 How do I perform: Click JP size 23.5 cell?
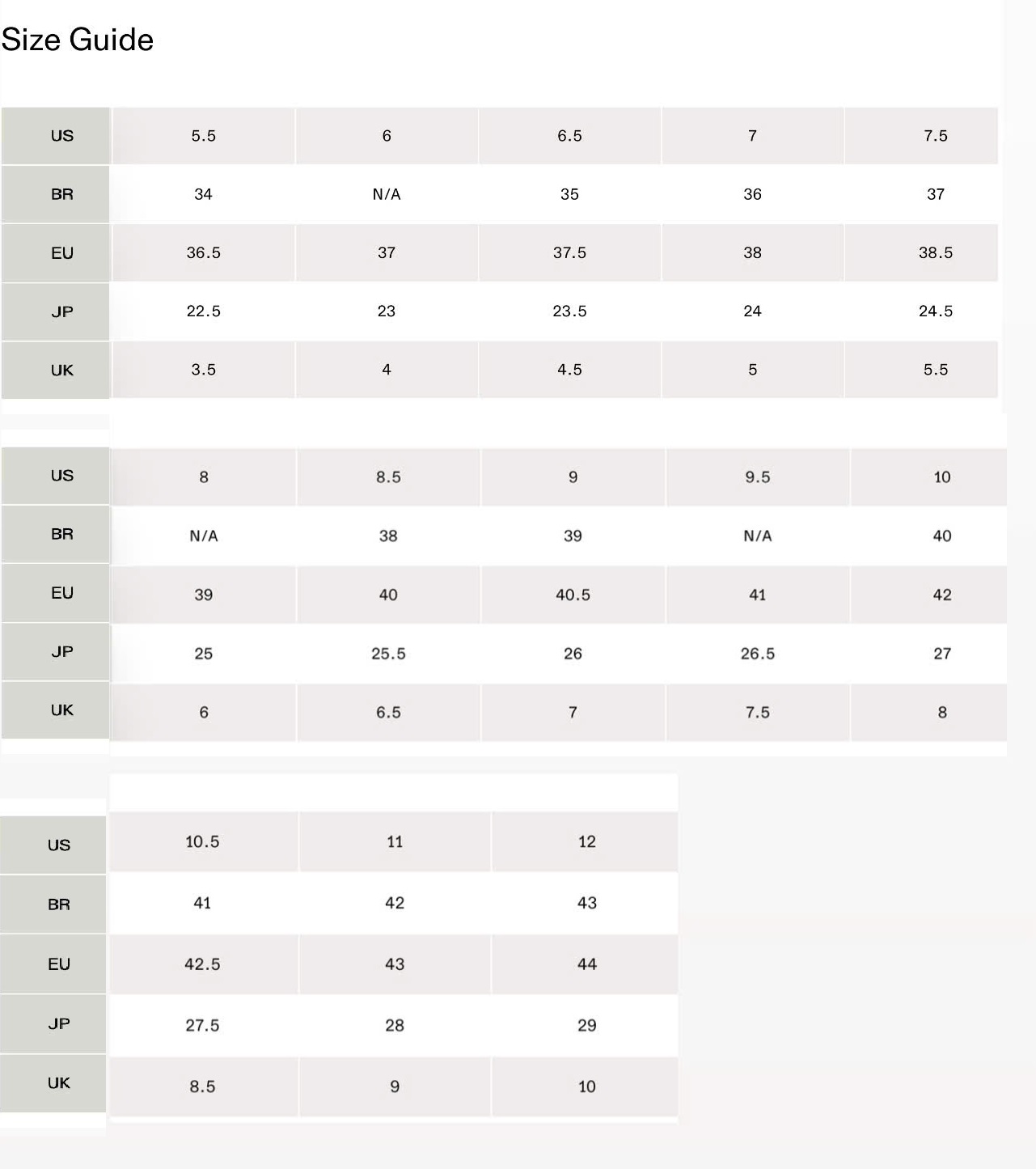569,311
